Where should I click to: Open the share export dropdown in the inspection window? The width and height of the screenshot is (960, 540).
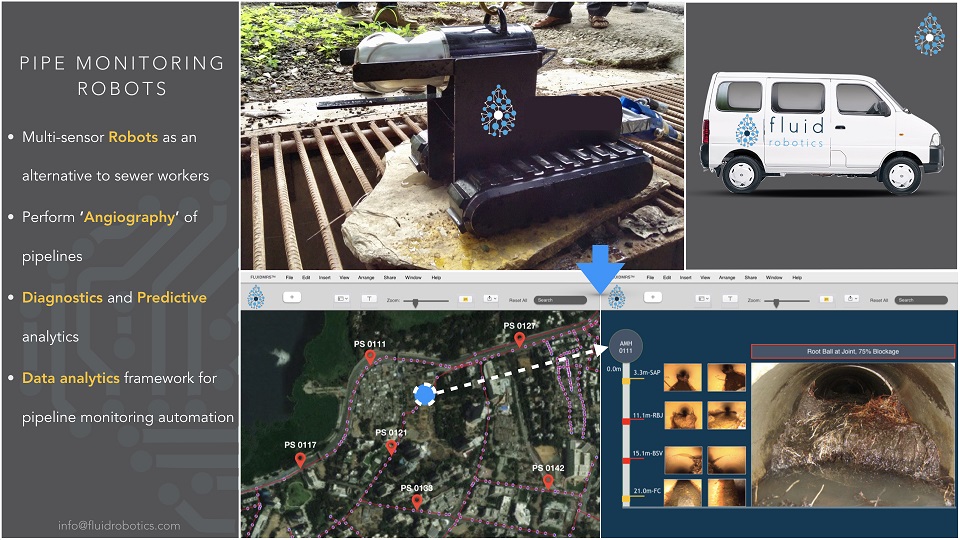851,299
